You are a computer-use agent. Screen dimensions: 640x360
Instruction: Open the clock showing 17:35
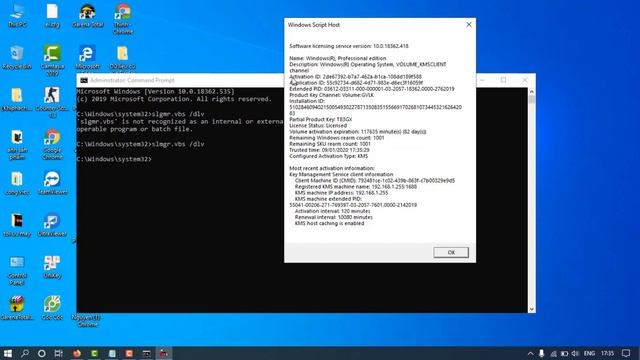607,353
